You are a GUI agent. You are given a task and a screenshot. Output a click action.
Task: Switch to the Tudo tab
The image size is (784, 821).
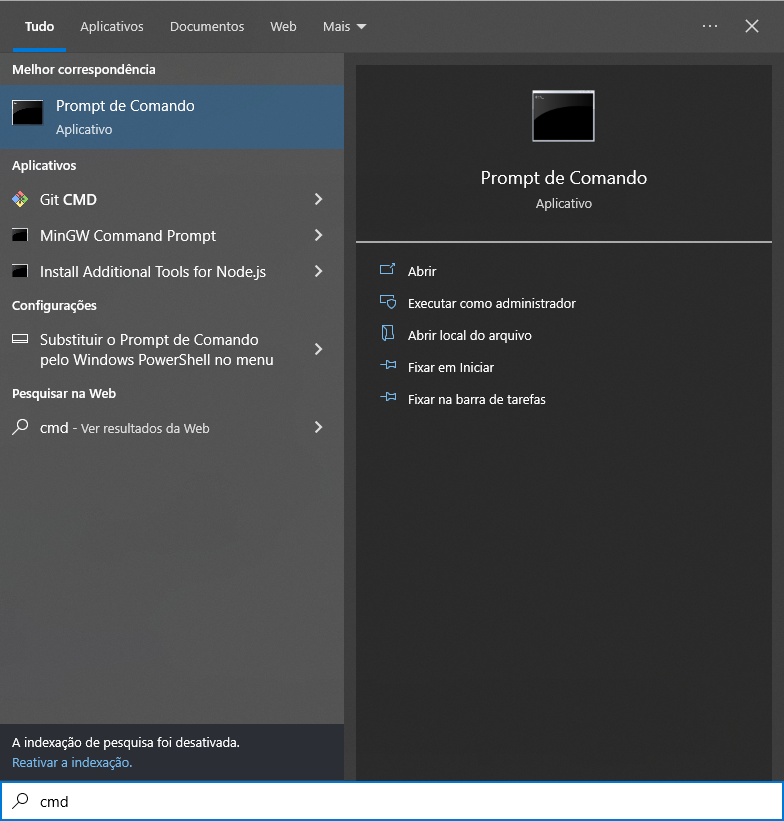[x=39, y=27]
